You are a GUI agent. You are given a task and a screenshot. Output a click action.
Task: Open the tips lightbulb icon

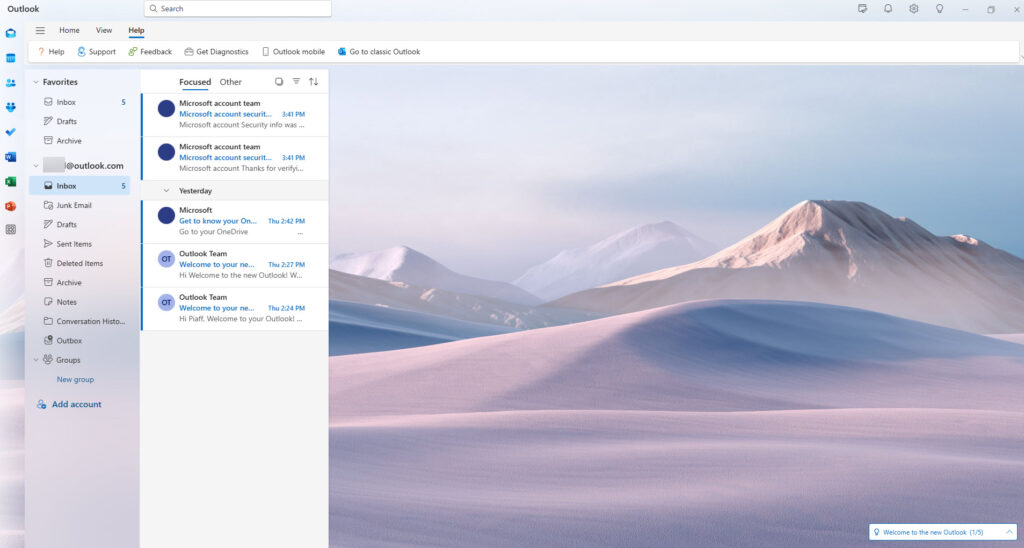click(x=939, y=8)
